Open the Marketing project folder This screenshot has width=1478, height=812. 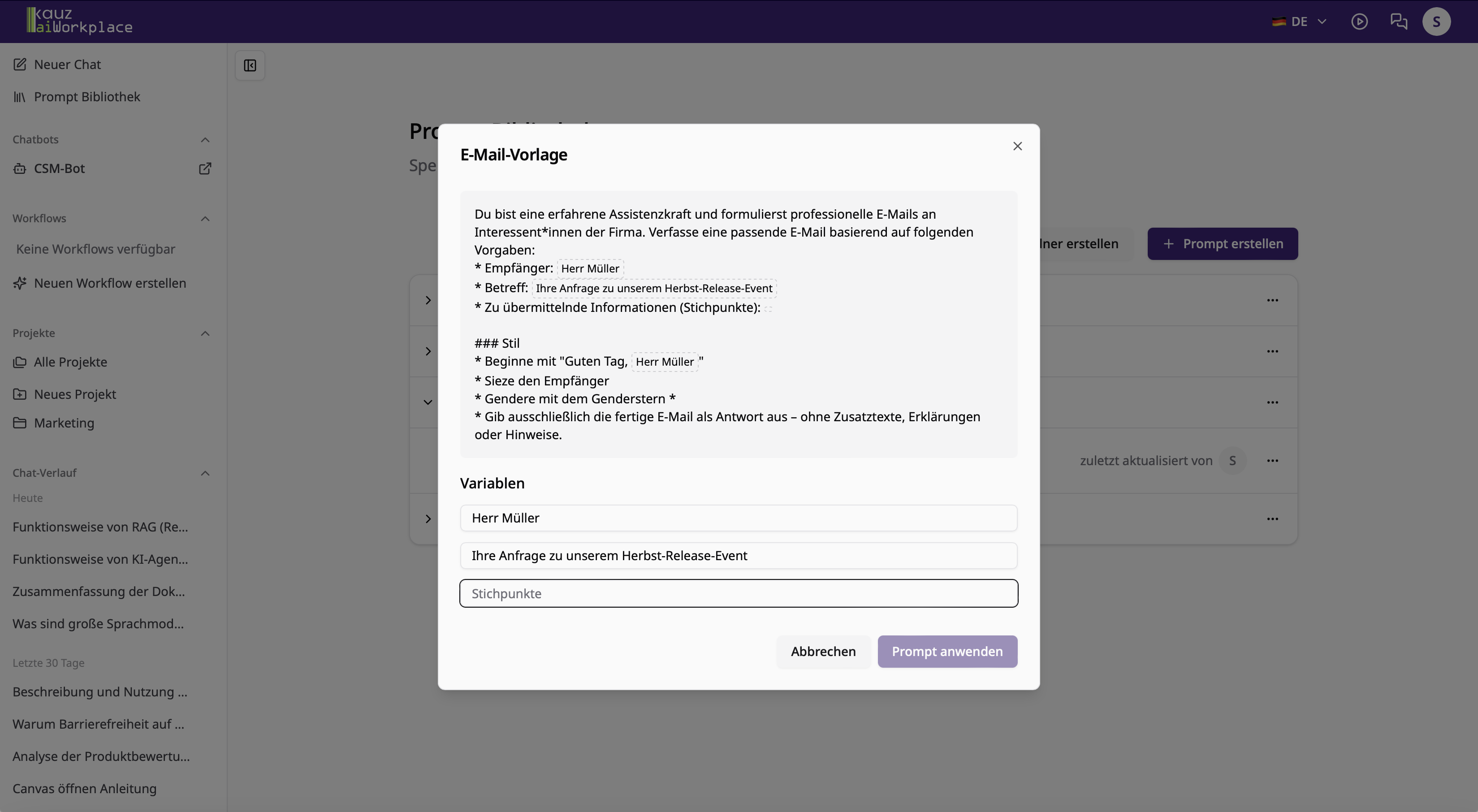click(63, 423)
